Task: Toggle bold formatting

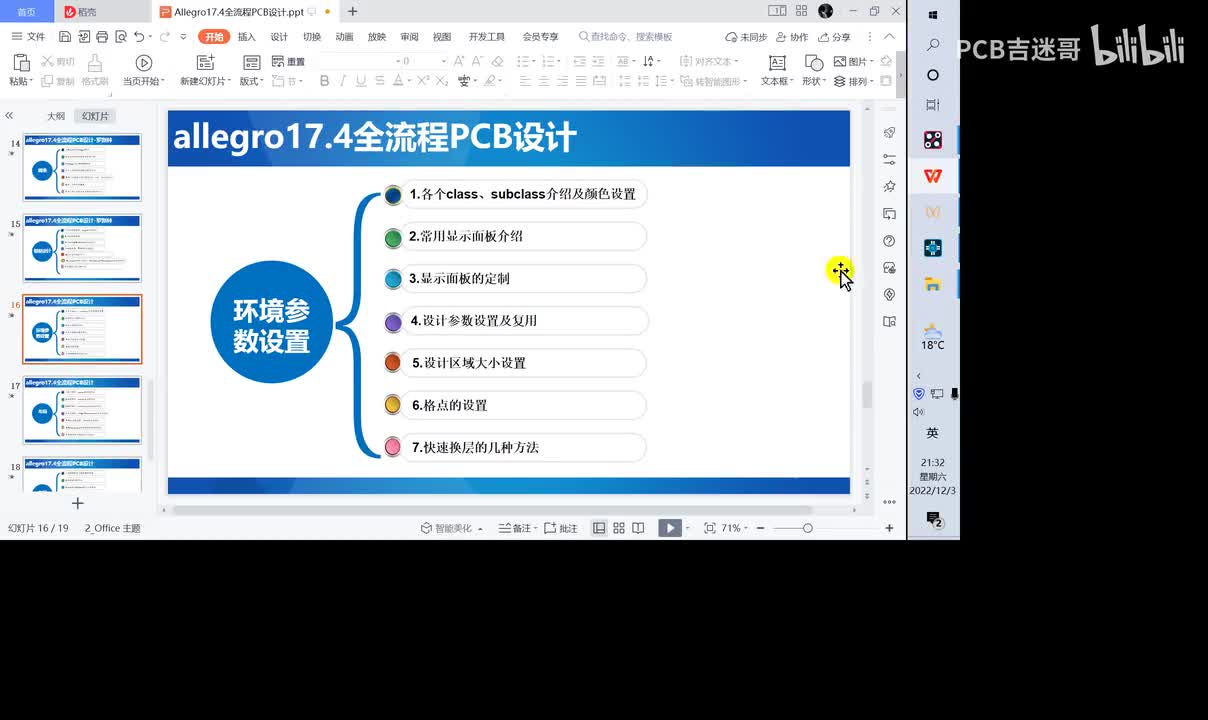Action: 325,81
